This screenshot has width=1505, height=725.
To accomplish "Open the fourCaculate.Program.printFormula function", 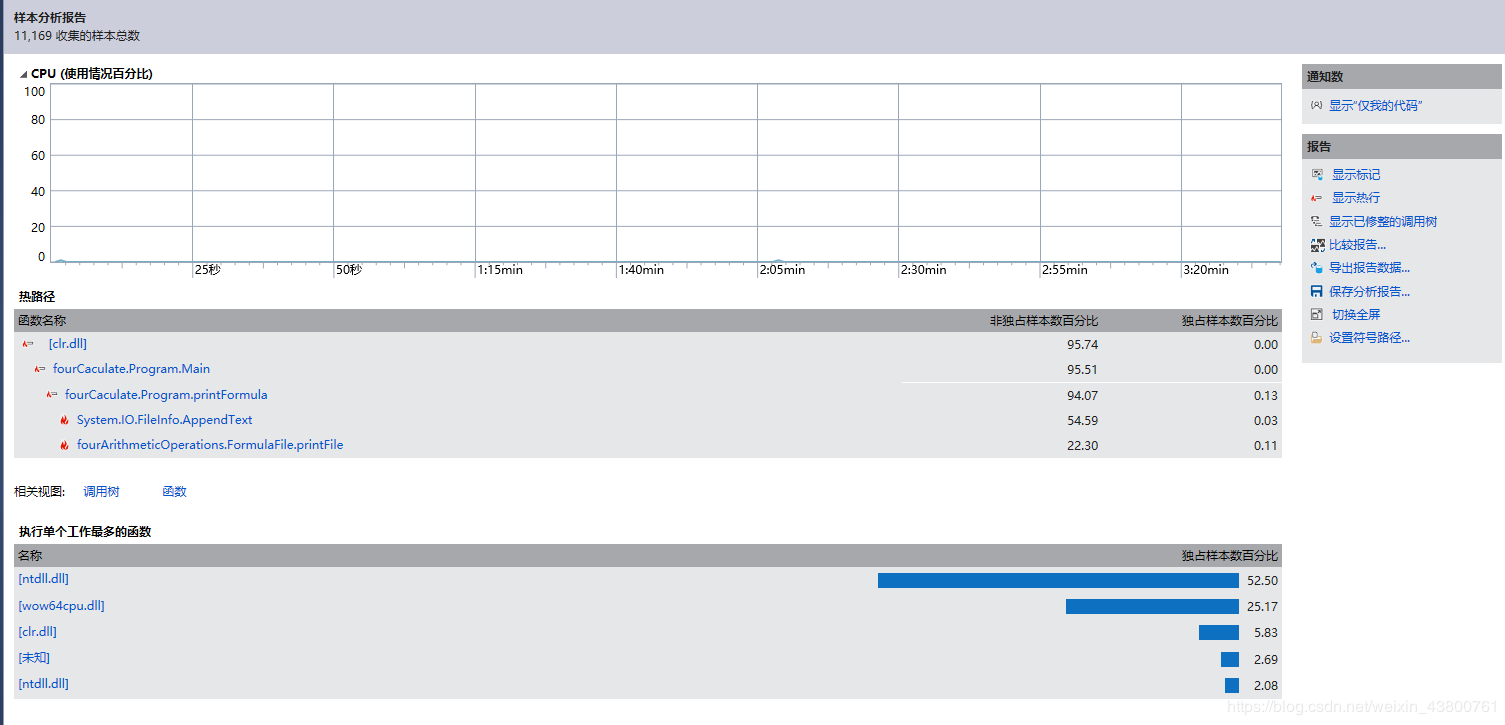I will coord(166,395).
